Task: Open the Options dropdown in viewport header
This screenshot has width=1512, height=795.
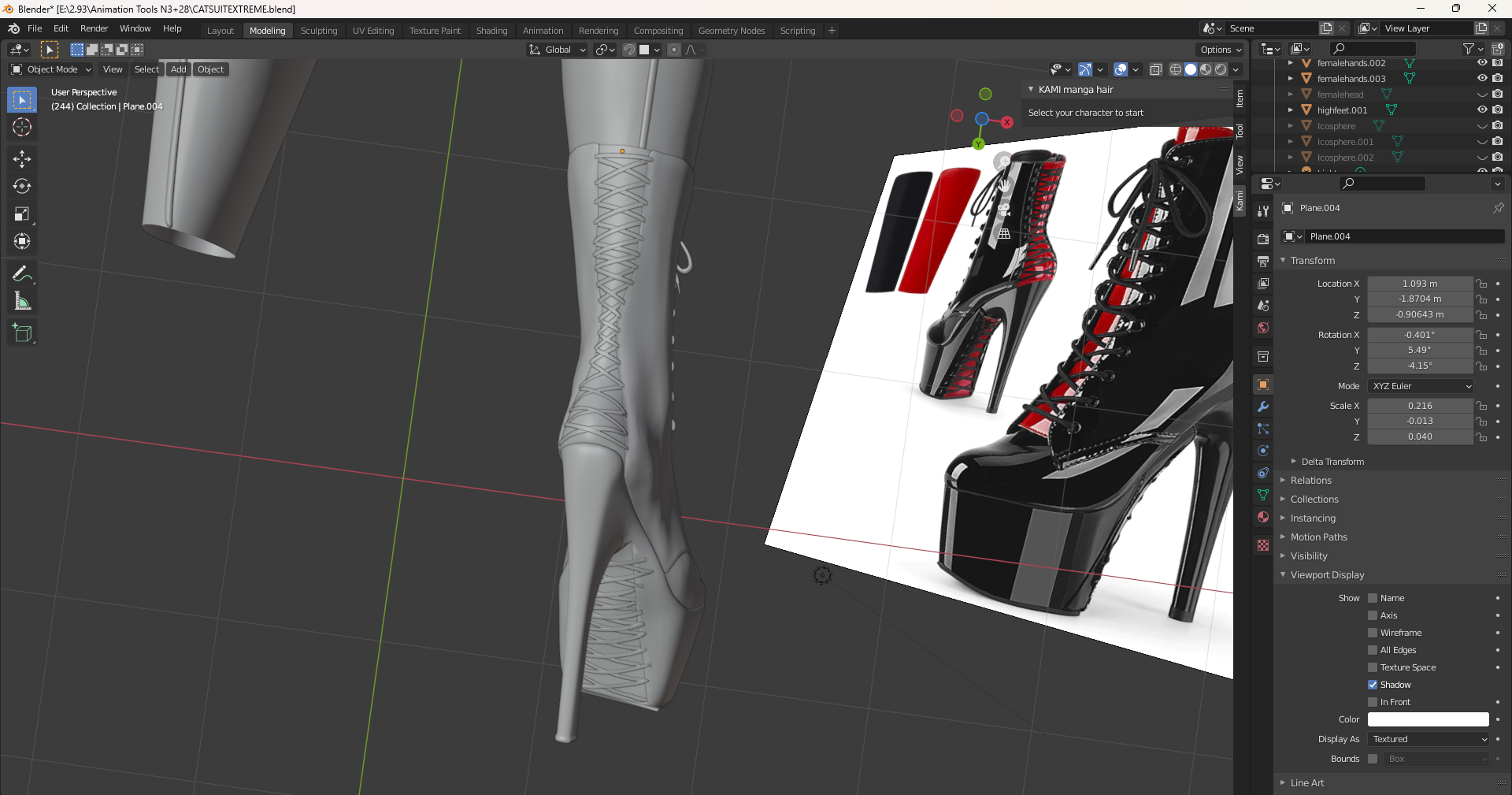Action: click(1221, 50)
